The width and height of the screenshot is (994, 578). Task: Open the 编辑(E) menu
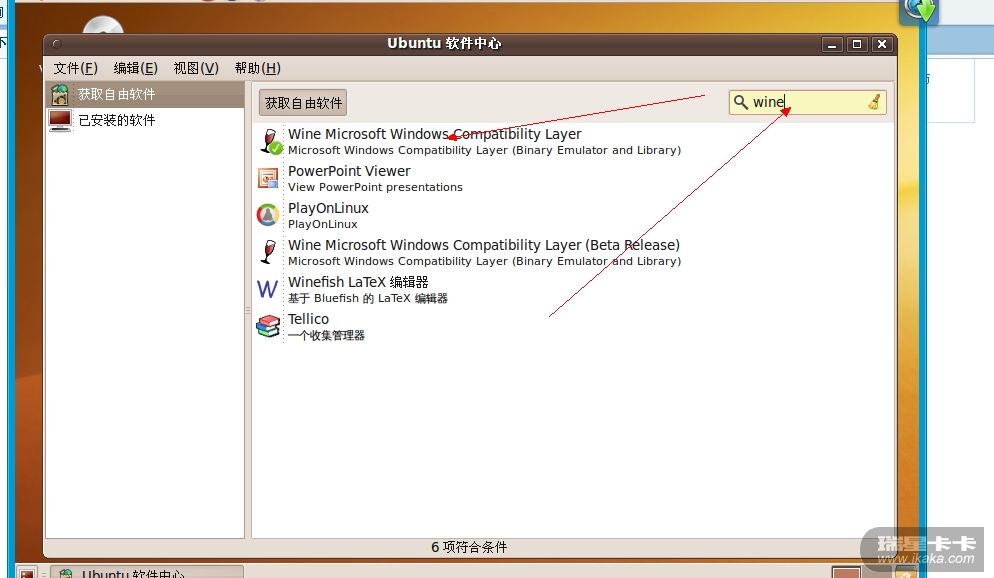tap(135, 68)
